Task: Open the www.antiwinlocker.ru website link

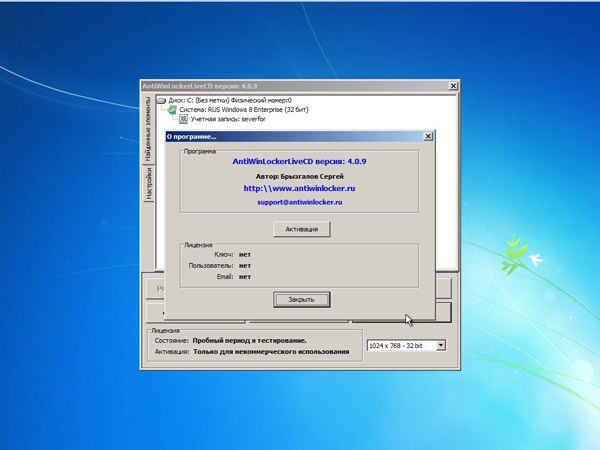Action: coord(301,187)
